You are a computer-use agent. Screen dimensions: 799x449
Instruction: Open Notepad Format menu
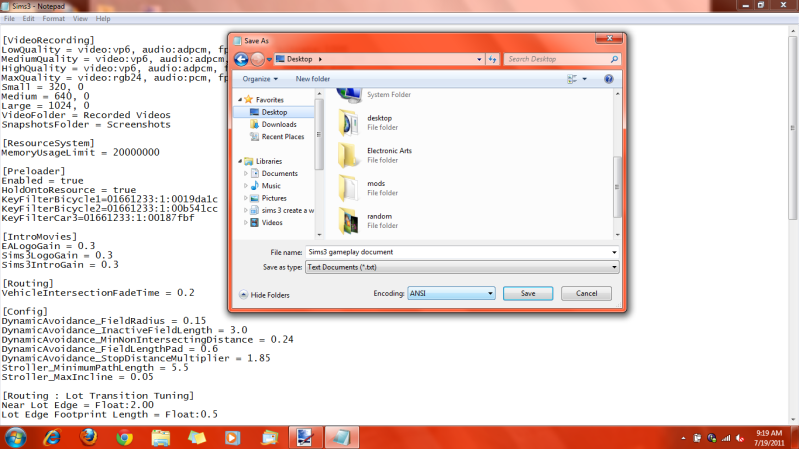click(x=54, y=19)
